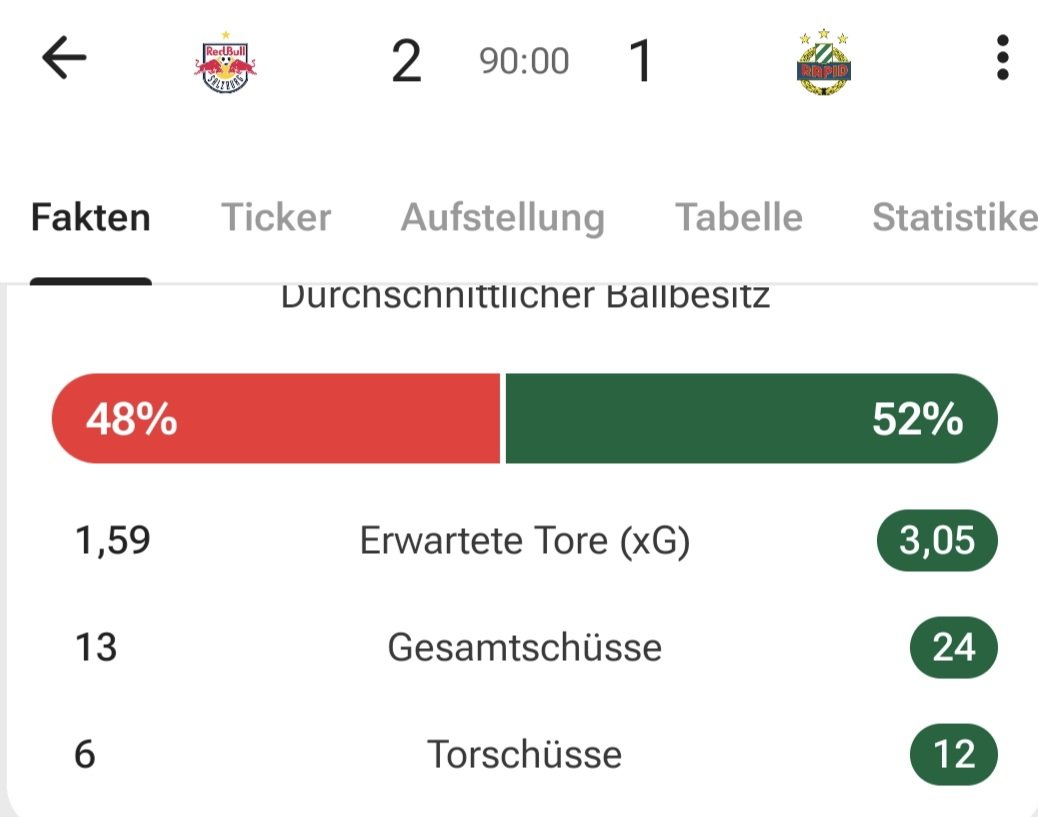Screen dimensions: 1038x817
Task: Tap the green 24 total shots badge
Action: (x=953, y=647)
